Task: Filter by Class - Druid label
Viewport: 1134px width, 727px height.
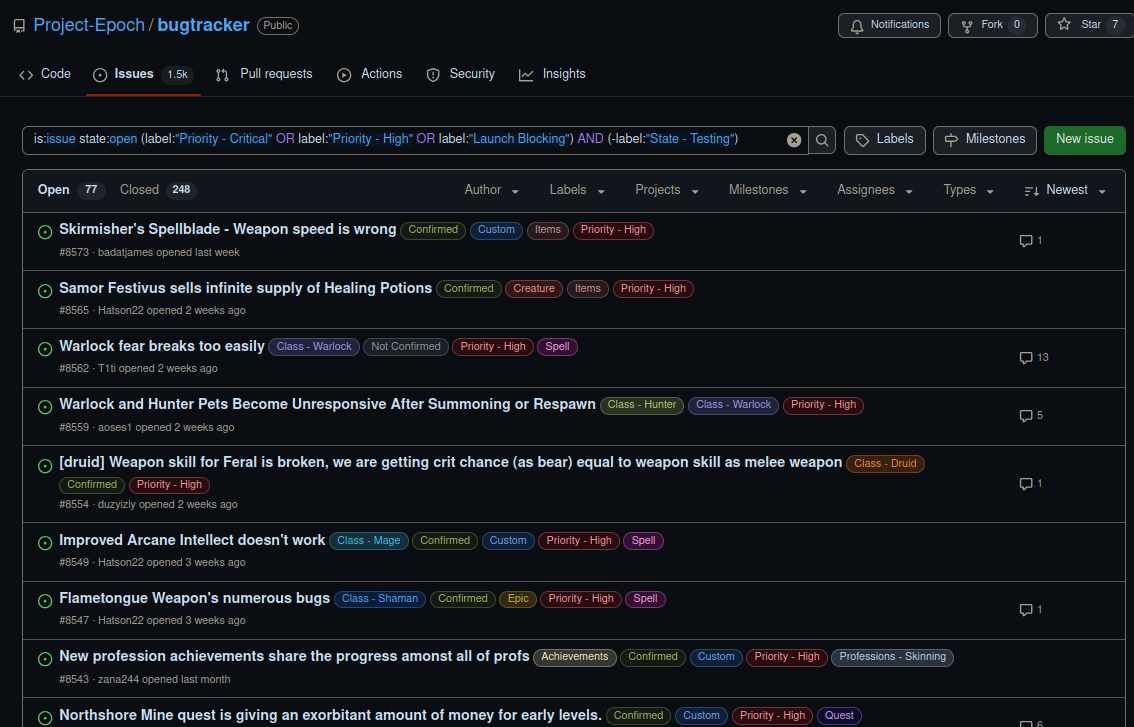Action: (885, 464)
